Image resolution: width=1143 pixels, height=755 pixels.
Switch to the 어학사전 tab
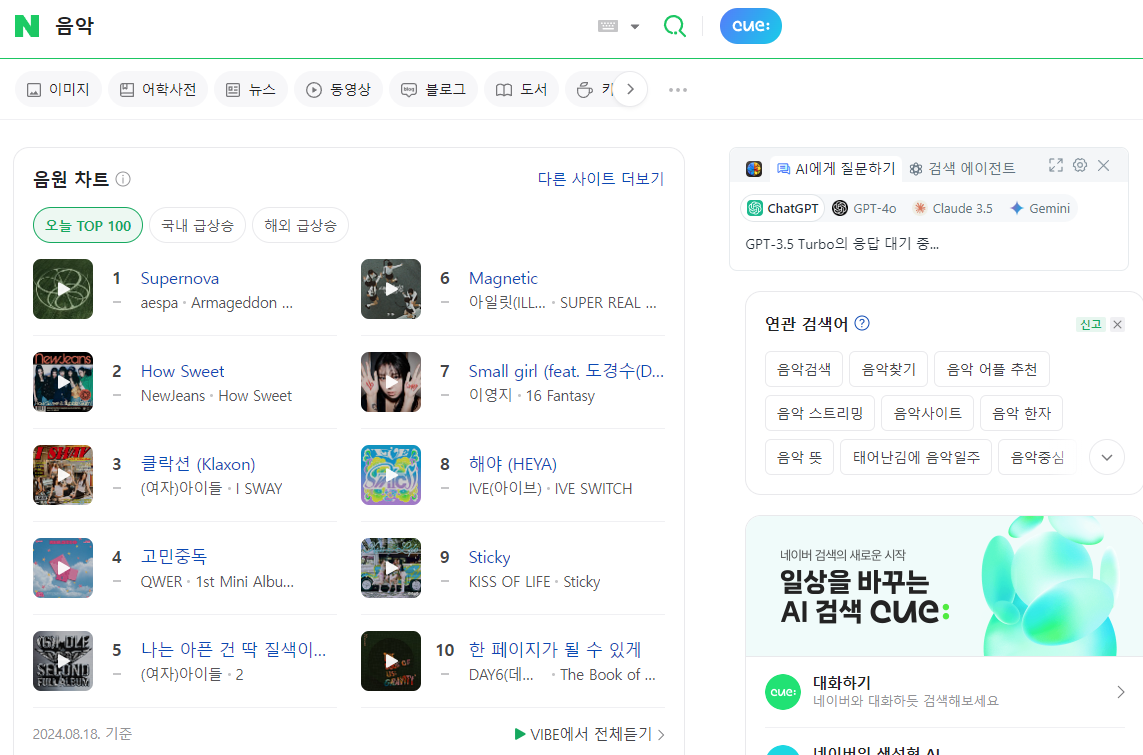[x=158, y=90]
